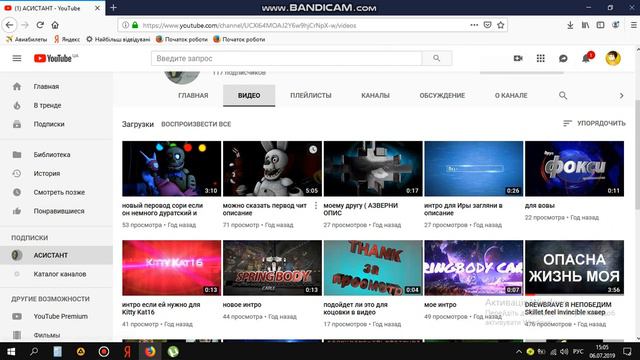This screenshot has height=360, width=640.
Task: Open Подписки in the sidebar
Action: [56, 124]
